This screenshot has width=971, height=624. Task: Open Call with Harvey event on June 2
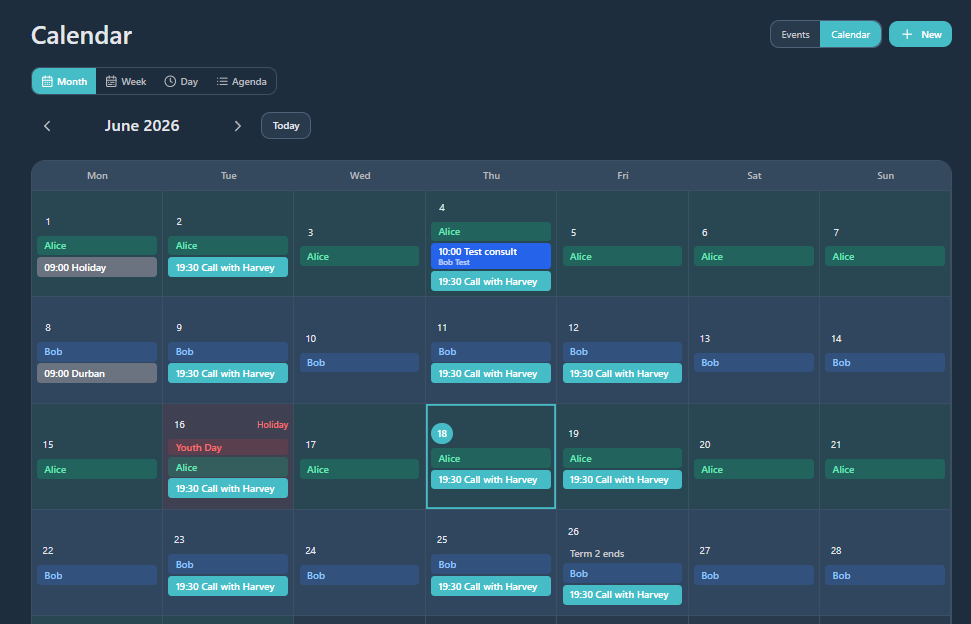[228, 267]
